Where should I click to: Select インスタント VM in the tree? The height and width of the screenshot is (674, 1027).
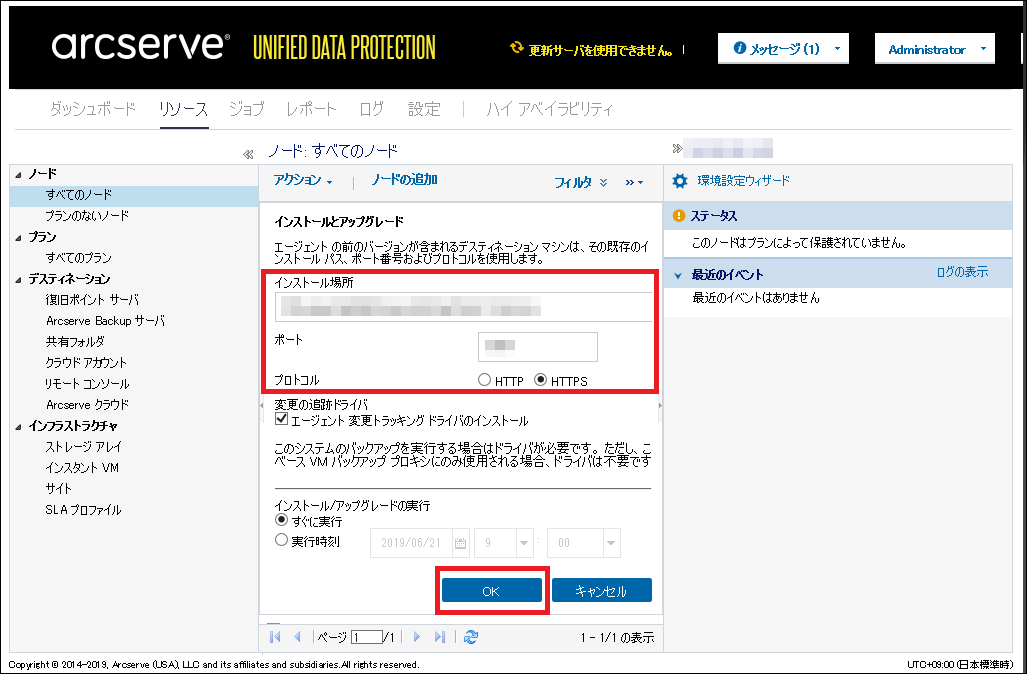tap(82, 468)
